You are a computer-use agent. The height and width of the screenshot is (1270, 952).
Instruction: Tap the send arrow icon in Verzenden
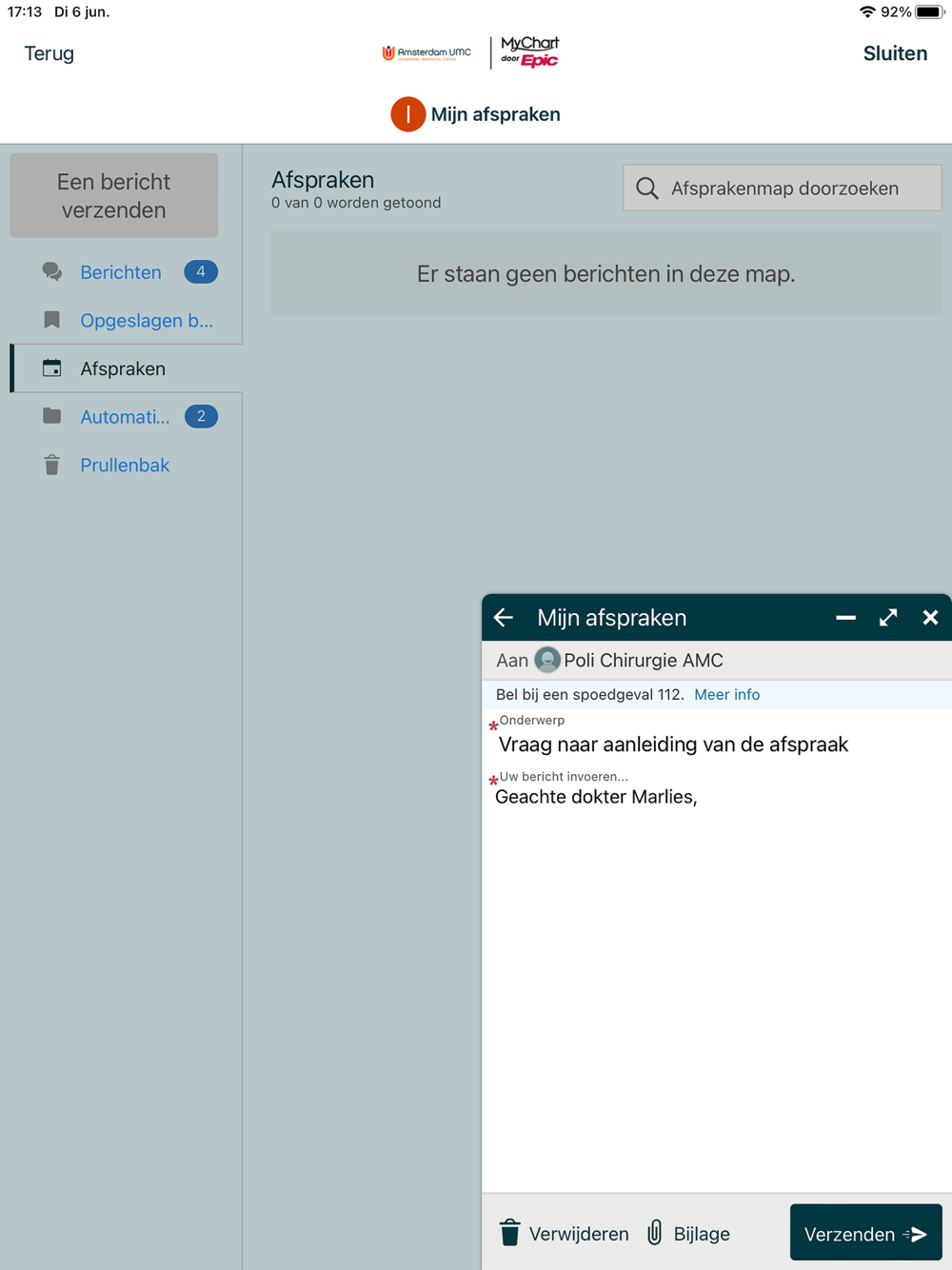click(916, 1235)
